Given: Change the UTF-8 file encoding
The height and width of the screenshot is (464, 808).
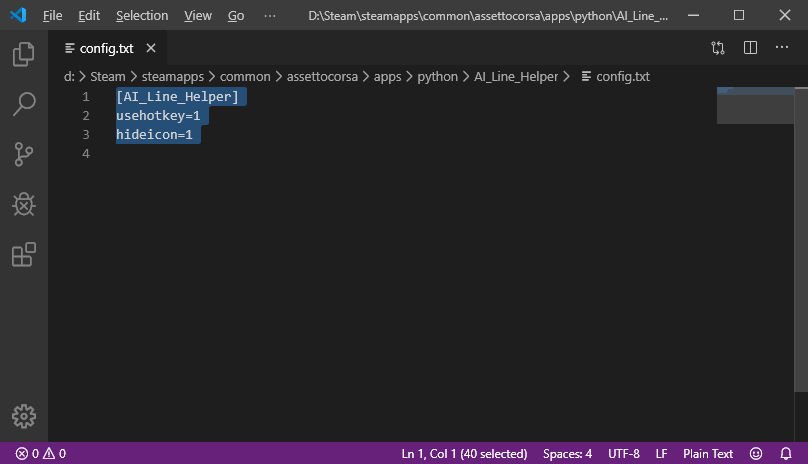Looking at the screenshot, I should pos(623,453).
